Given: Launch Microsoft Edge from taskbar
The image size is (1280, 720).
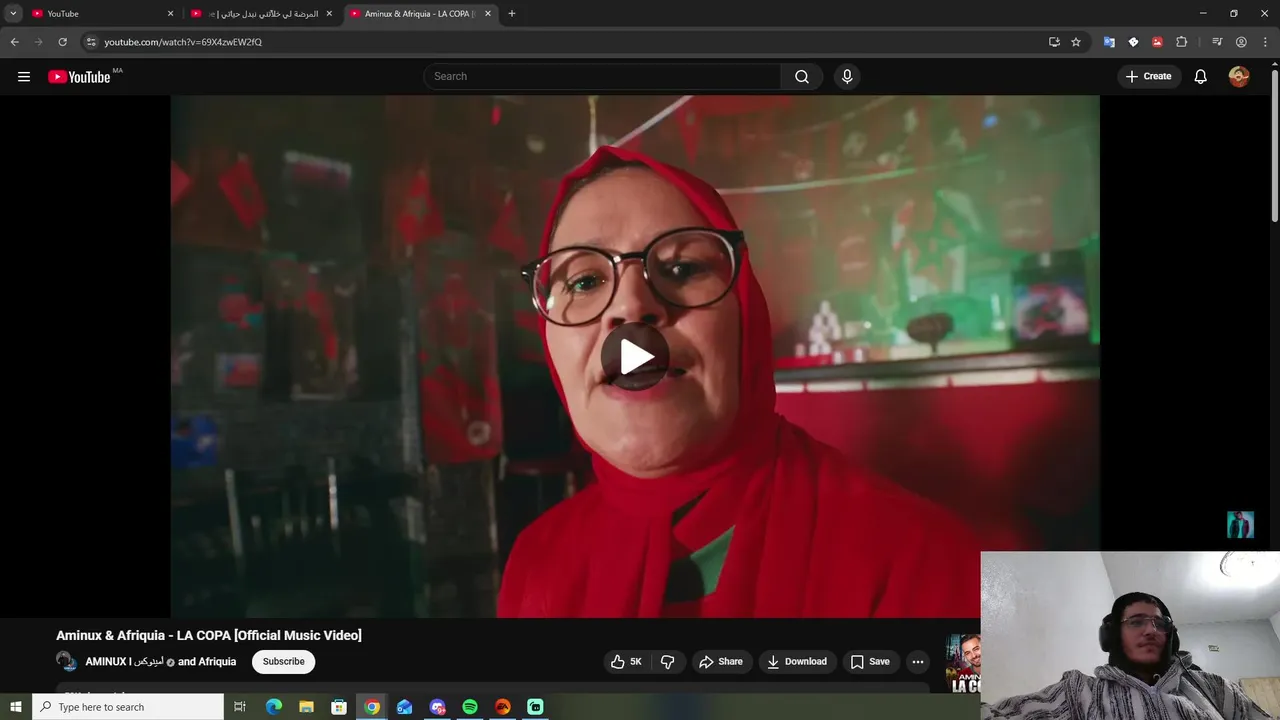Looking at the screenshot, I should [273, 707].
